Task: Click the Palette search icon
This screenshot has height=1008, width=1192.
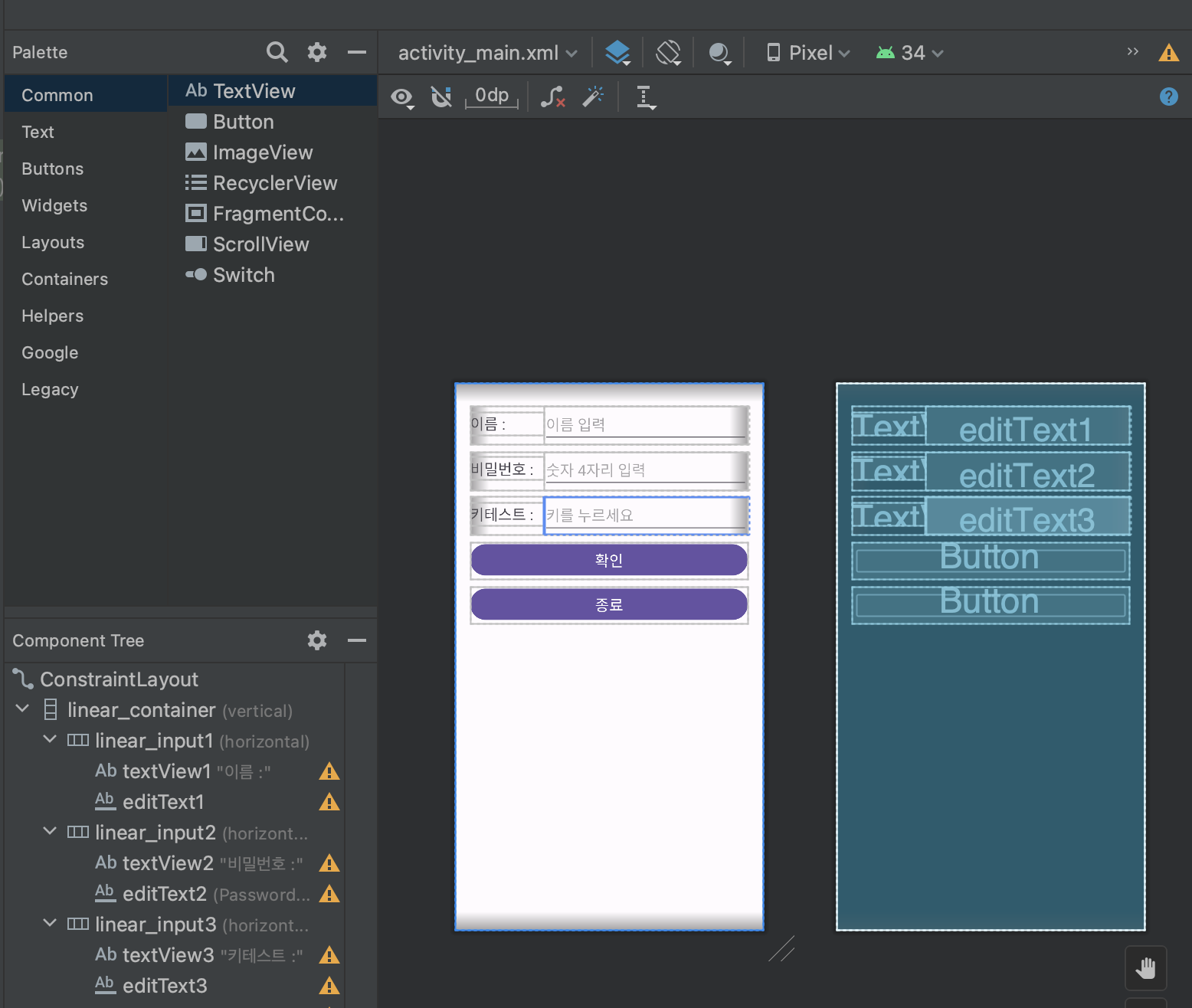Action: [277, 52]
